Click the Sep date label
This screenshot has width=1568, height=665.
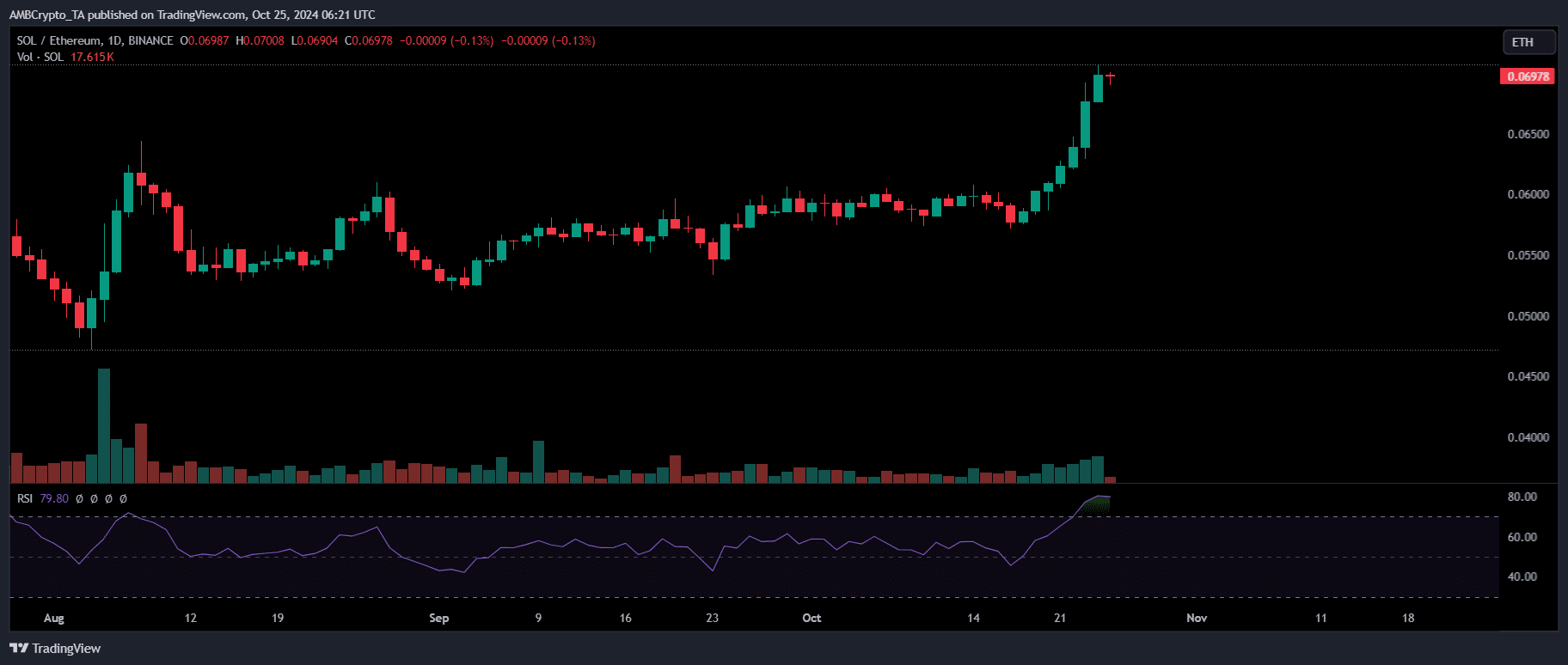[x=439, y=618]
